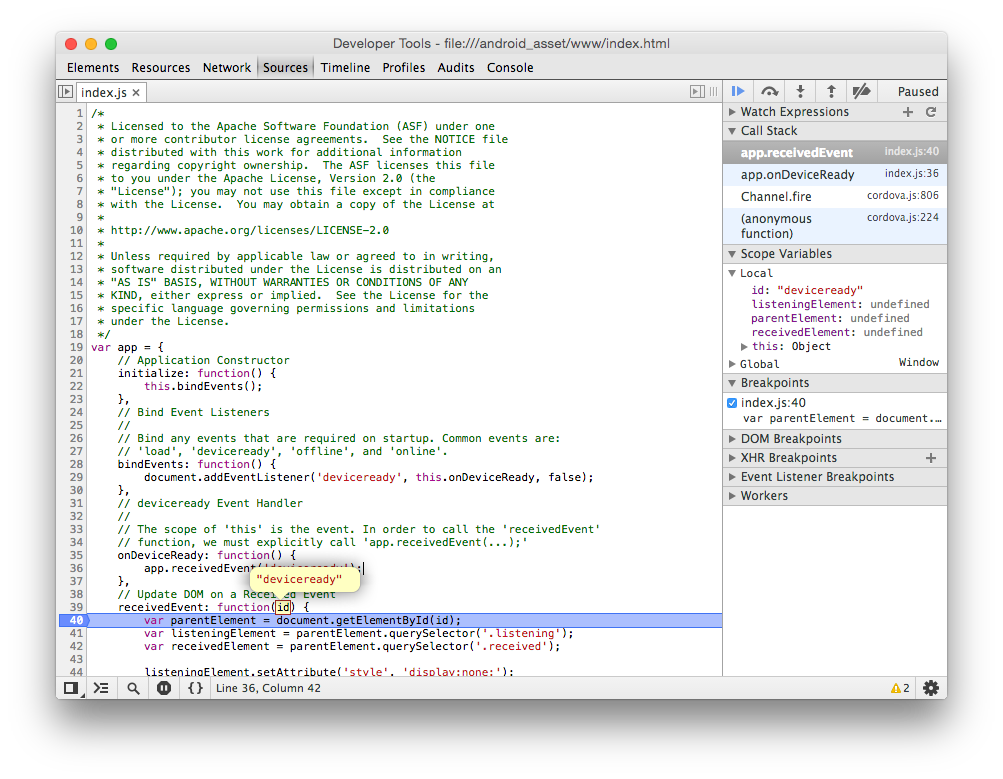Viewport: 1003px width, 779px height.
Task: Select parentElement: undefined variable
Action: tap(830, 319)
